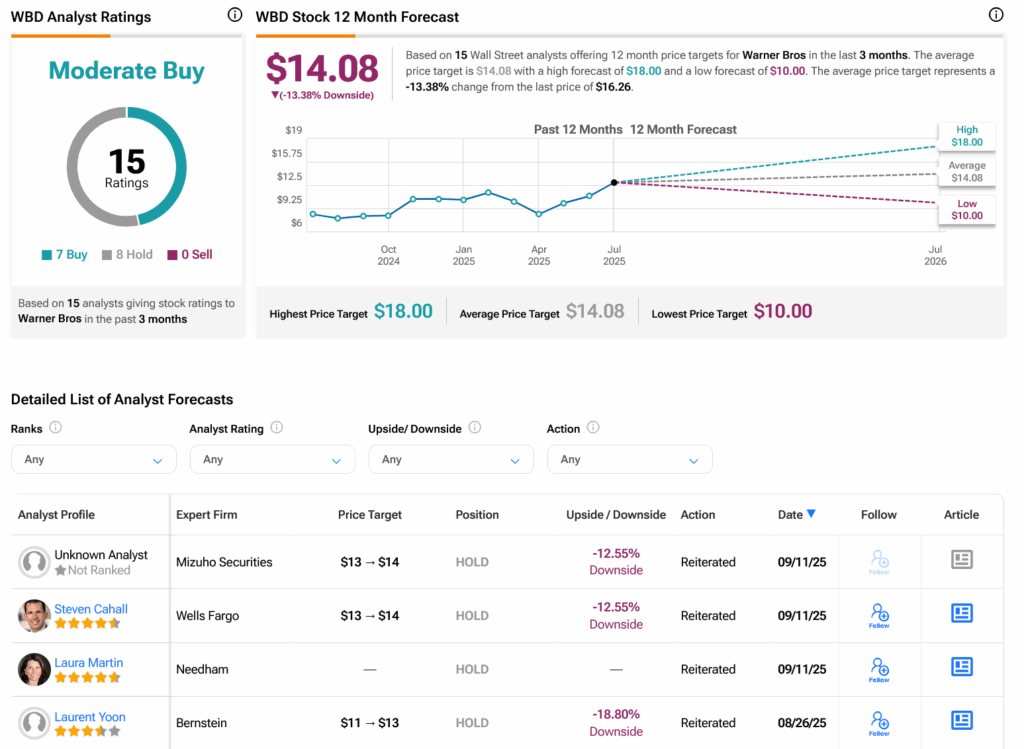This screenshot has height=749, width=1024.
Task: Open the Mizuho Securities article icon
Action: [961, 560]
